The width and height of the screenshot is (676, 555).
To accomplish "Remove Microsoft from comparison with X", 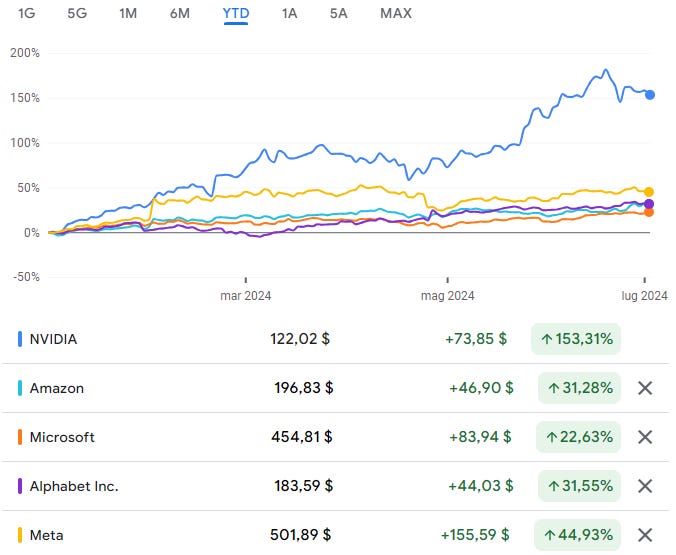I will (645, 437).
